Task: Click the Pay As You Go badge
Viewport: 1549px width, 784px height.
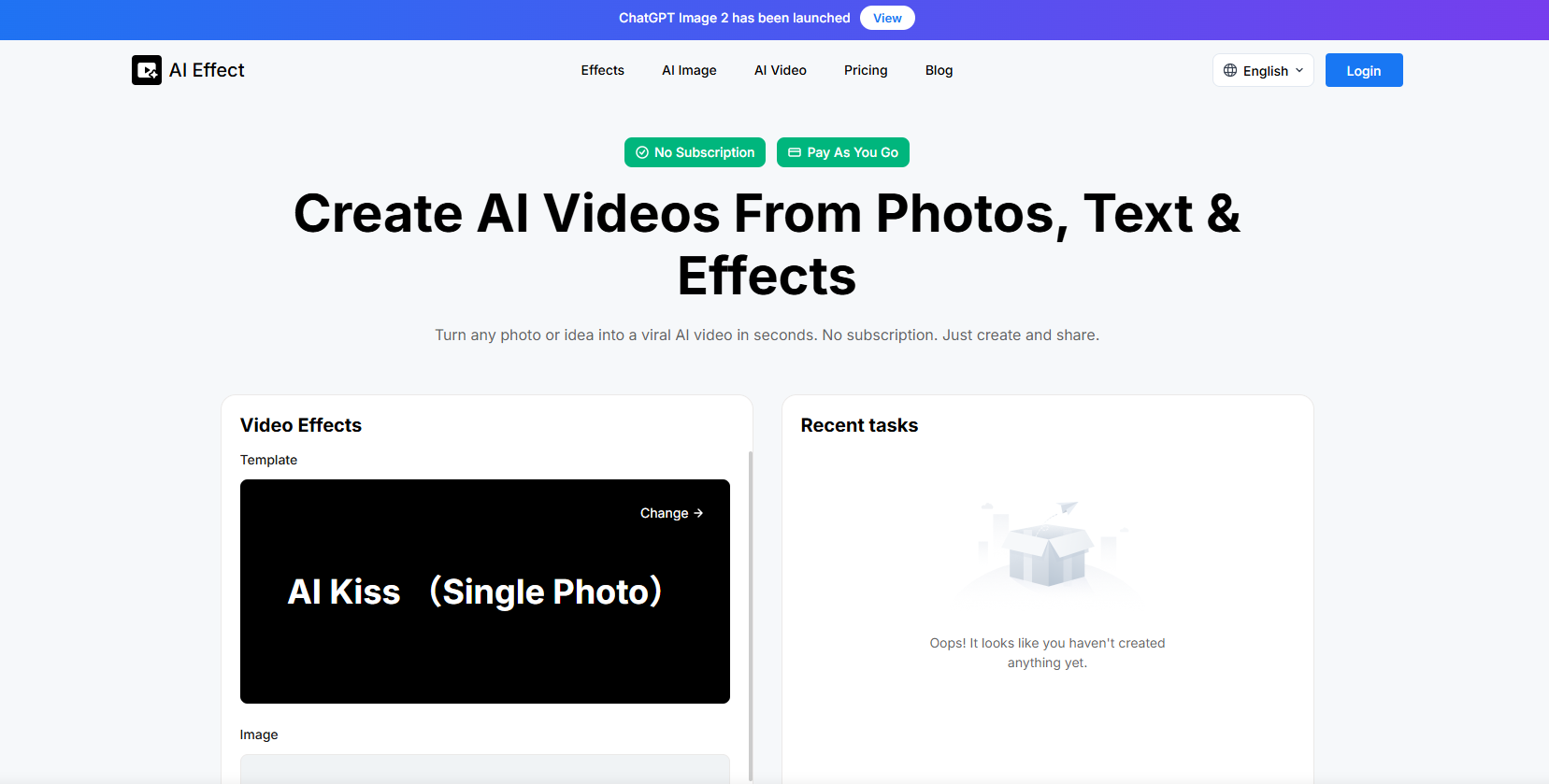Action: click(843, 152)
